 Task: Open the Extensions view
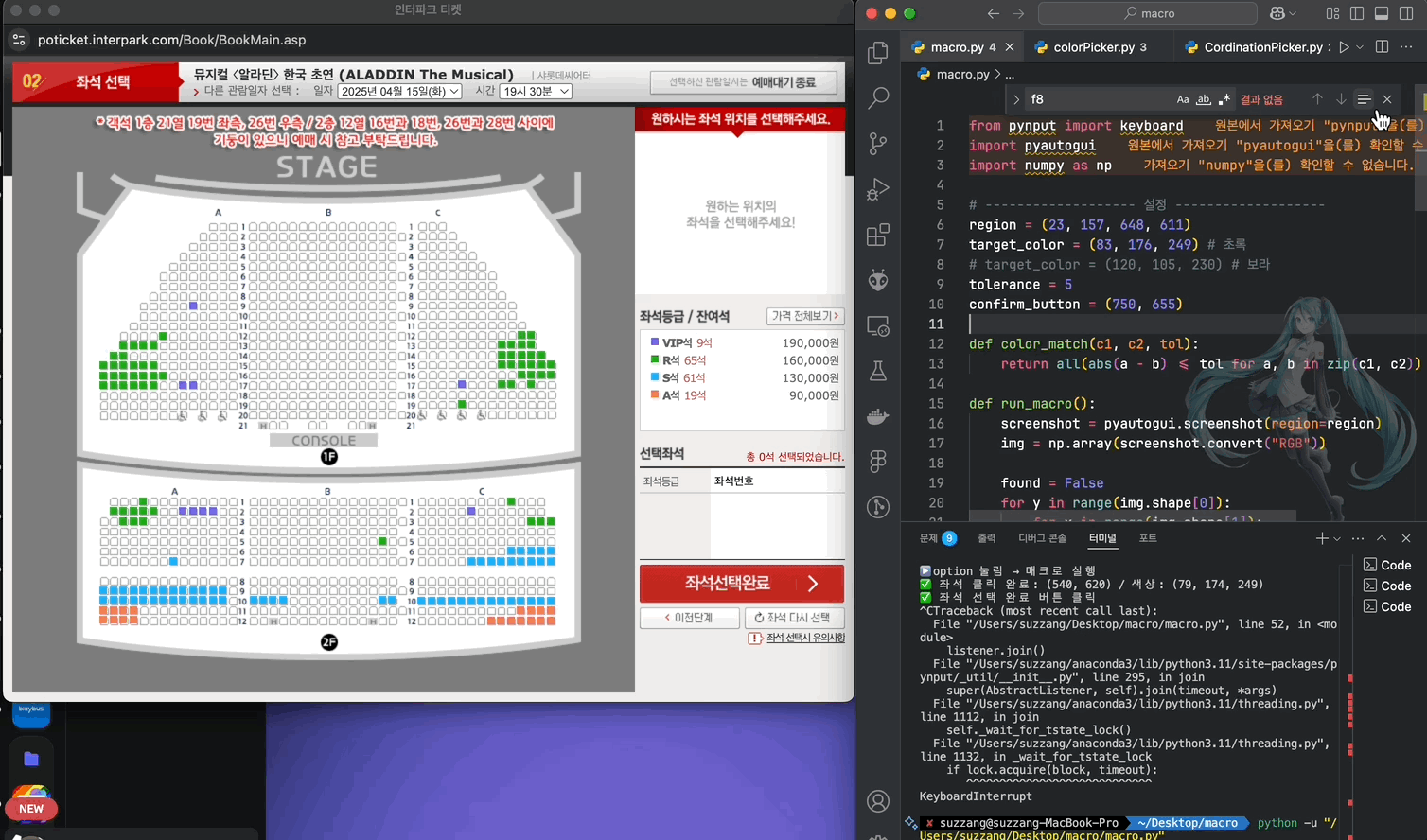(x=878, y=234)
